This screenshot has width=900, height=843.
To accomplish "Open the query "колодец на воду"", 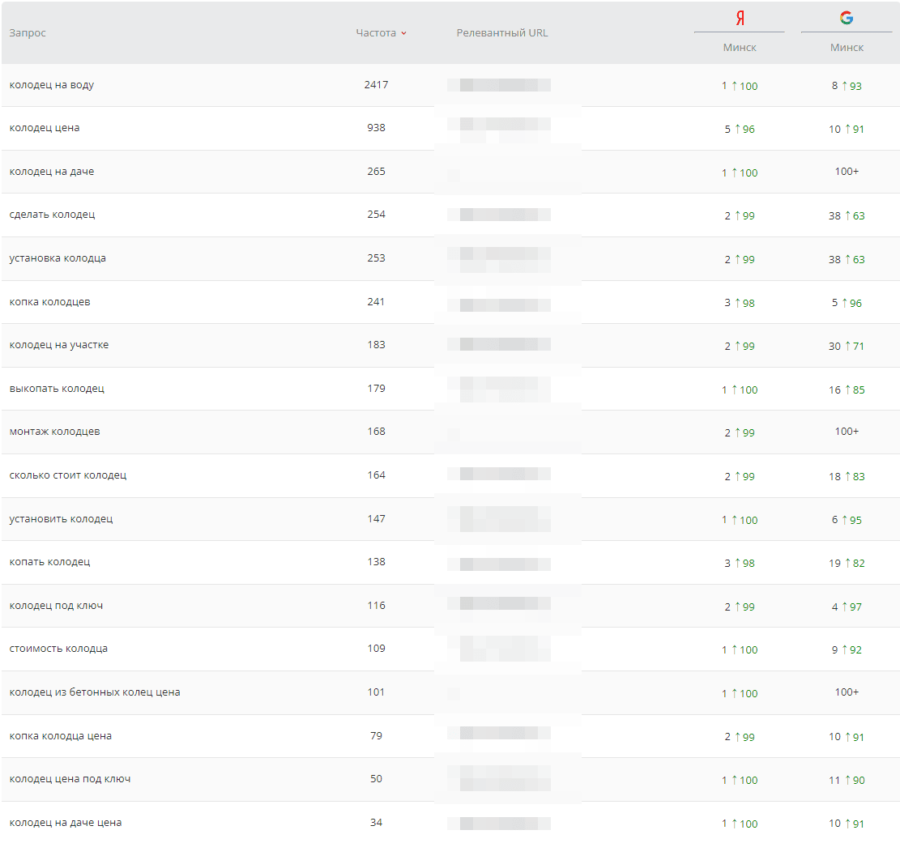I will click(x=52, y=85).
